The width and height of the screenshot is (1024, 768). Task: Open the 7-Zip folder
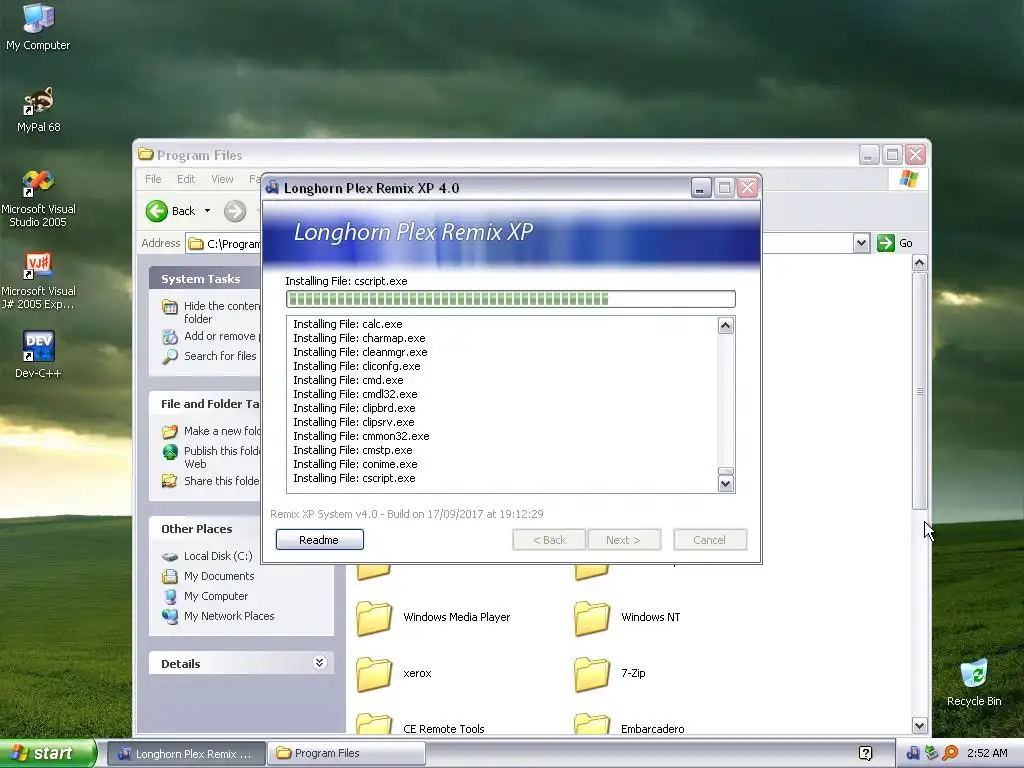(610, 673)
